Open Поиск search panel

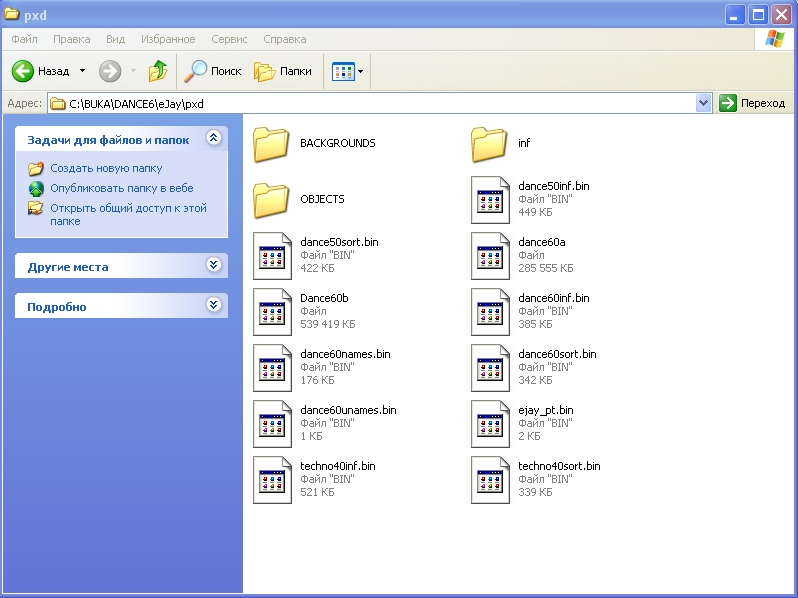tap(213, 71)
